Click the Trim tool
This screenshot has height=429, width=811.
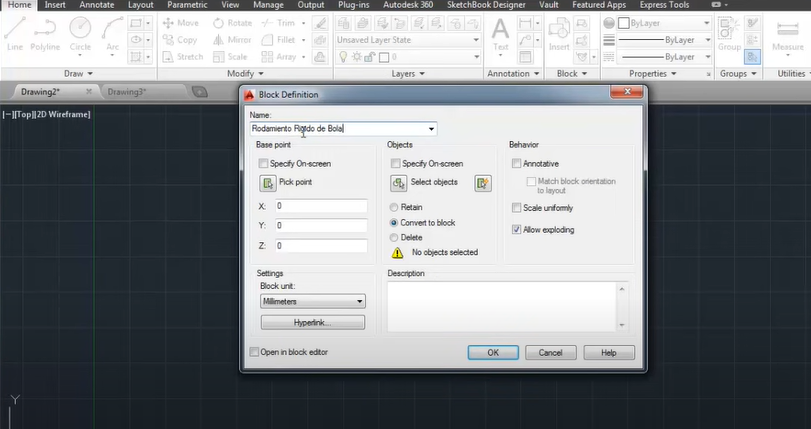coord(278,23)
